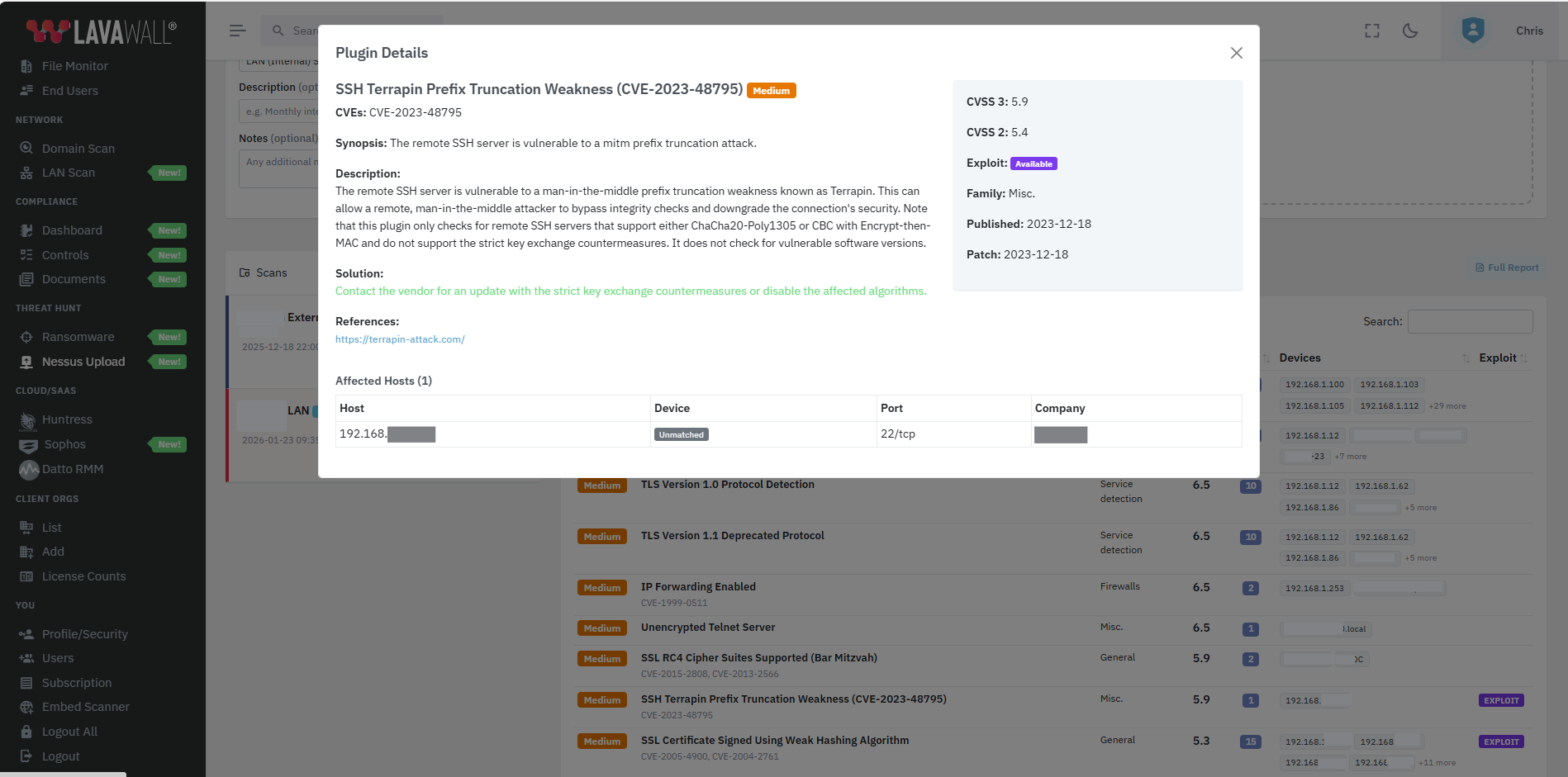Click the fullscreen expand icon in top bar
This screenshot has width=1568, height=777.
[1371, 31]
